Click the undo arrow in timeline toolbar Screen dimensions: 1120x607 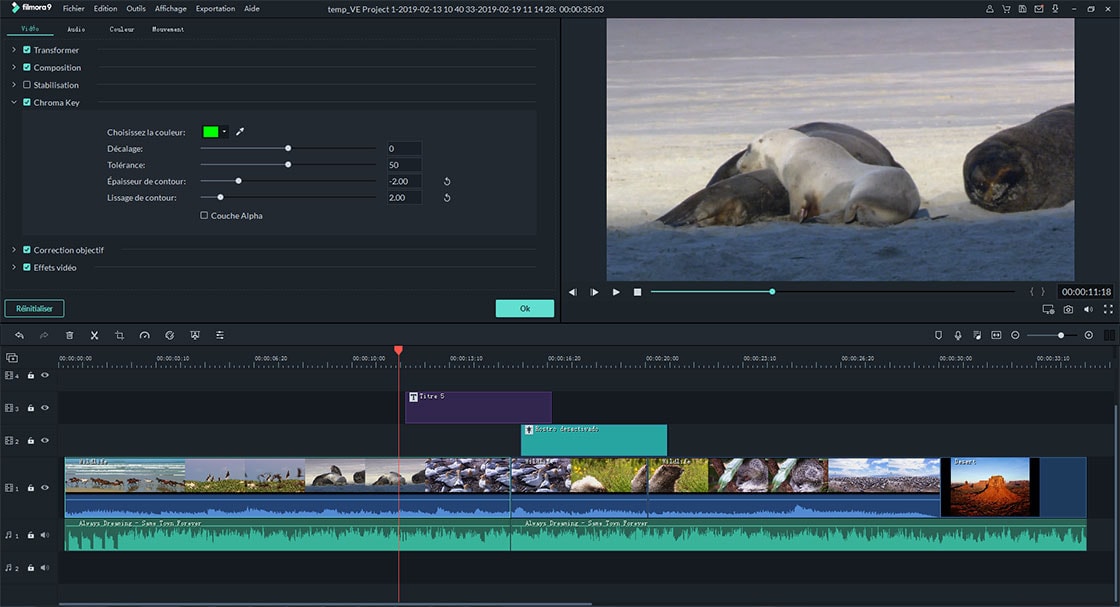(19, 335)
